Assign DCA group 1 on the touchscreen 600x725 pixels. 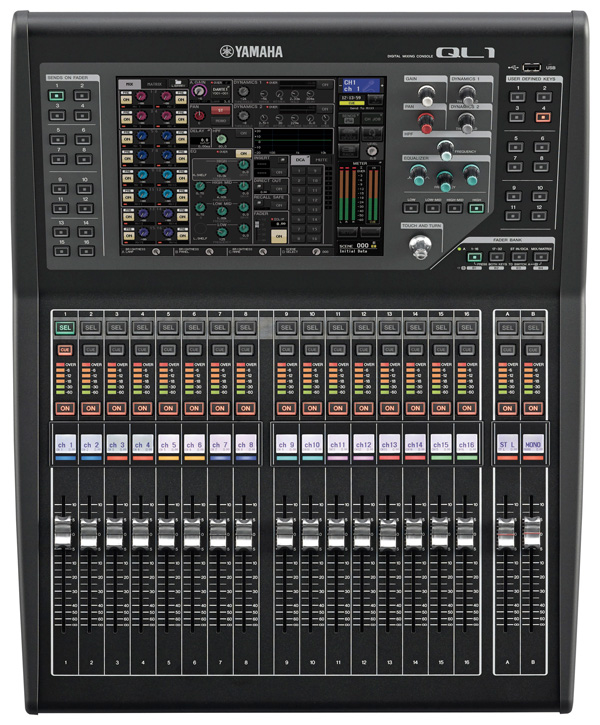coord(299,171)
